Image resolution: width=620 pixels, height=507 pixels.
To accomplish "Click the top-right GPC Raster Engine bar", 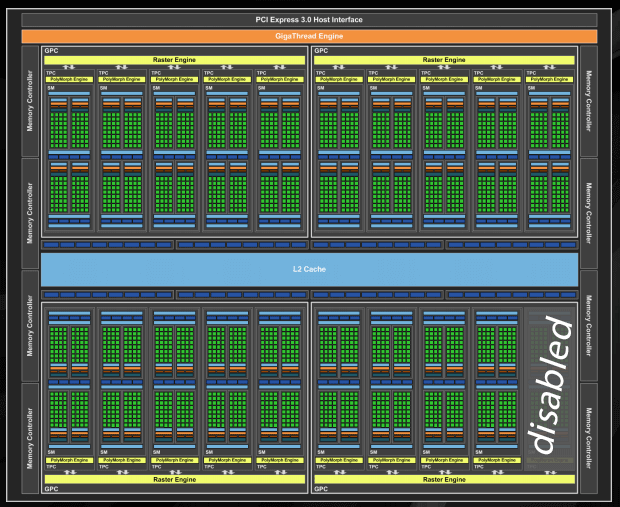I will coord(444,60).
